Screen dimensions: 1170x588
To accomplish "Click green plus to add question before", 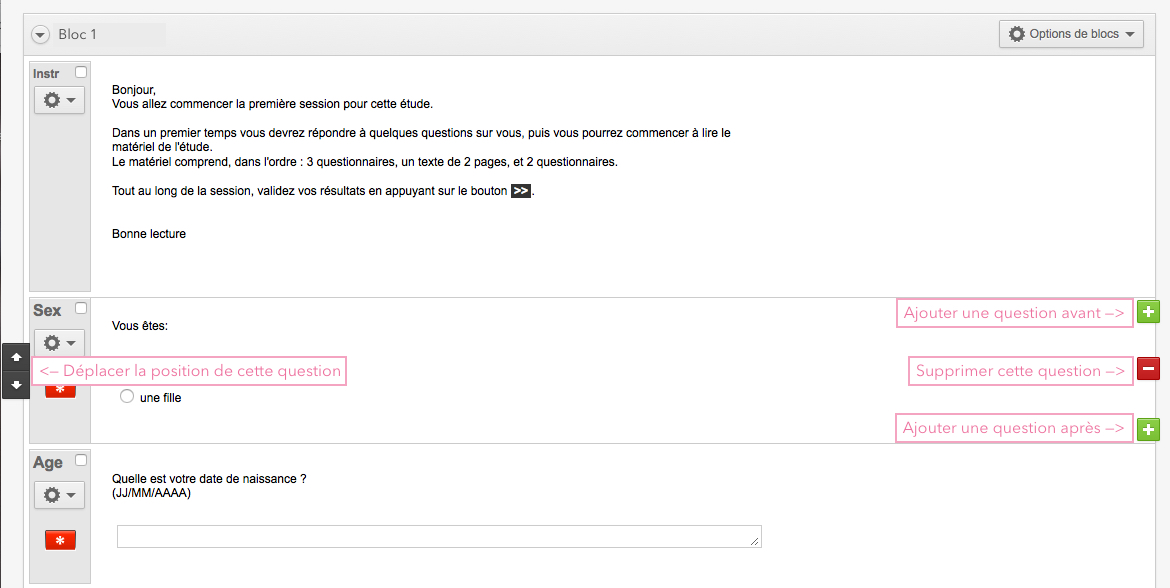I will (x=1148, y=312).
